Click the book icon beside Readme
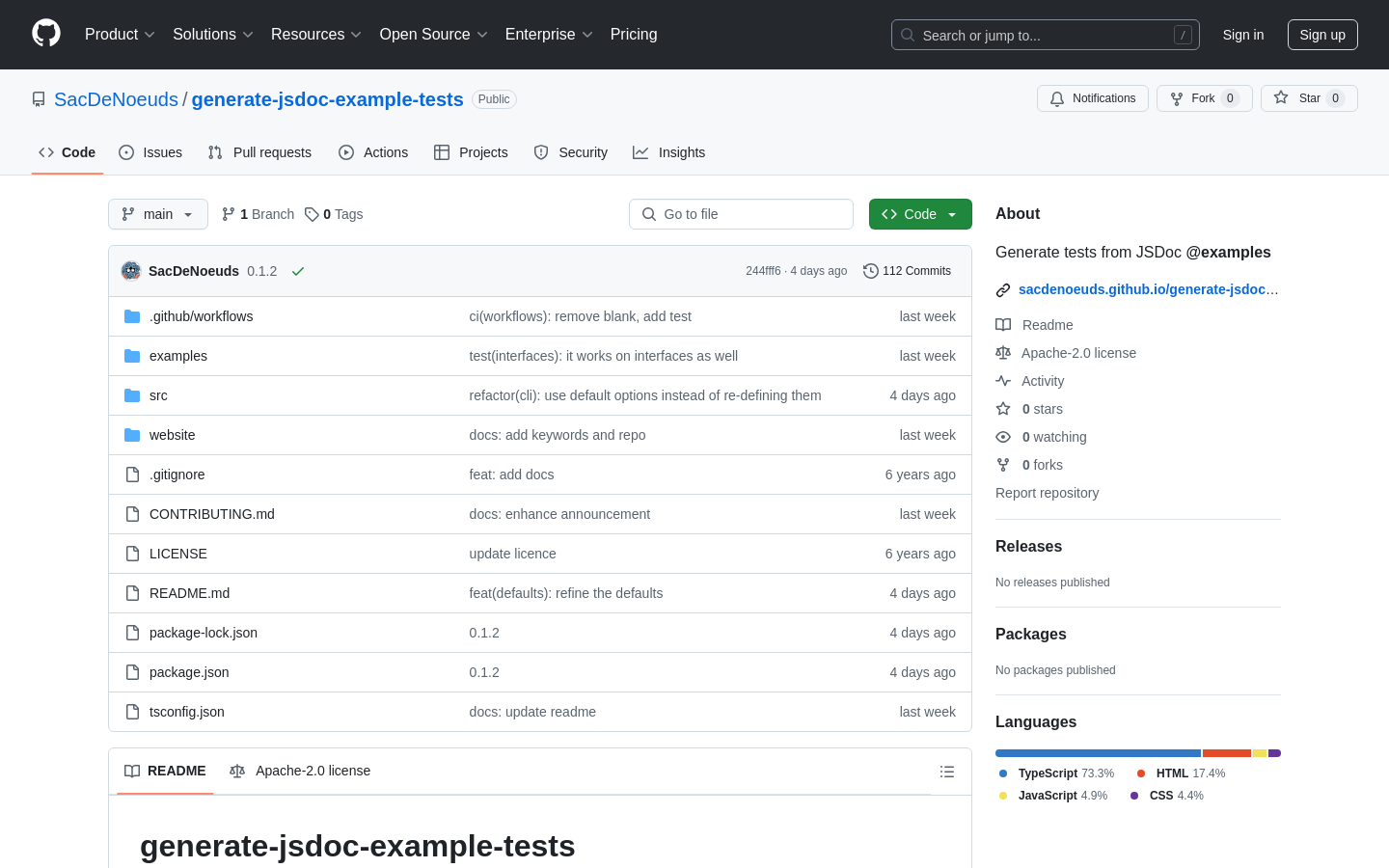This screenshot has height=868, width=1389. pyautogui.click(x=1003, y=325)
